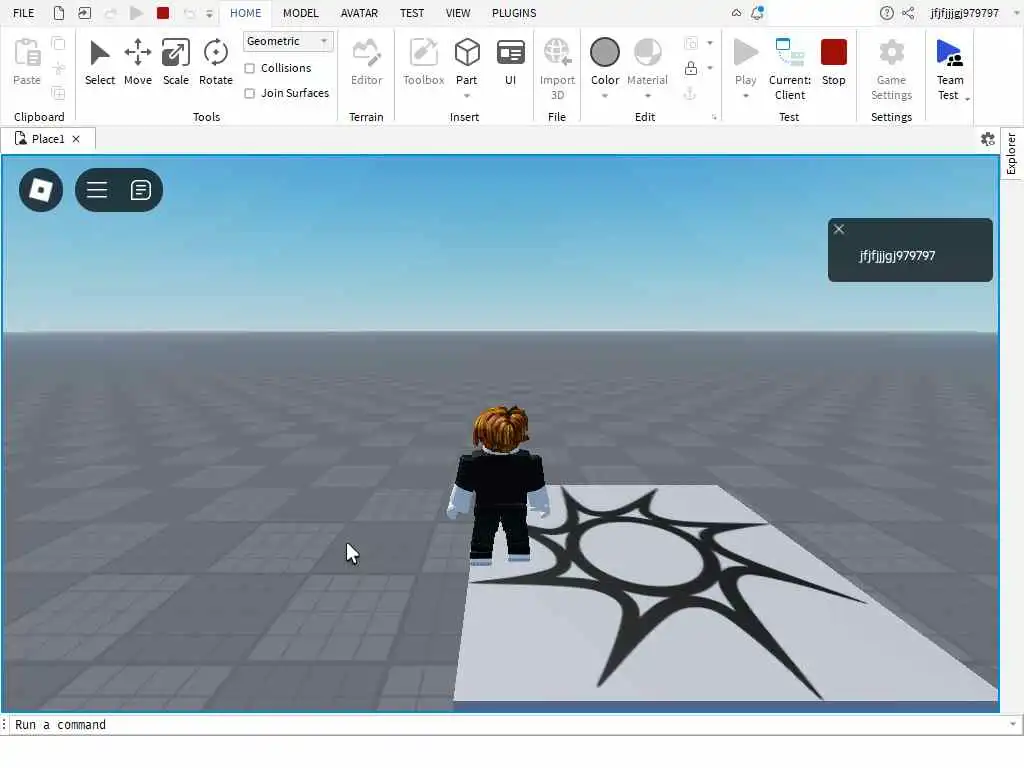The image size is (1024, 768).
Task: Enable the Collisions checkbox
Action: point(249,68)
